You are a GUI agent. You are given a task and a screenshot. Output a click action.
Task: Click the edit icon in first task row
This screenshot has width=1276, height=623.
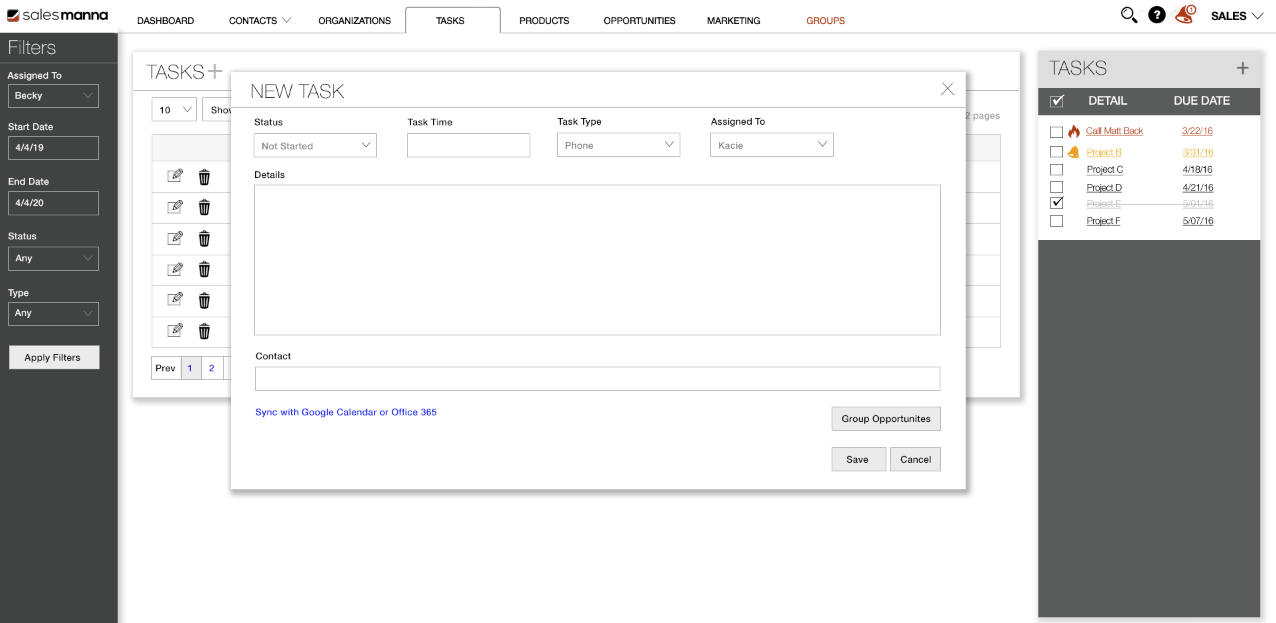175,176
